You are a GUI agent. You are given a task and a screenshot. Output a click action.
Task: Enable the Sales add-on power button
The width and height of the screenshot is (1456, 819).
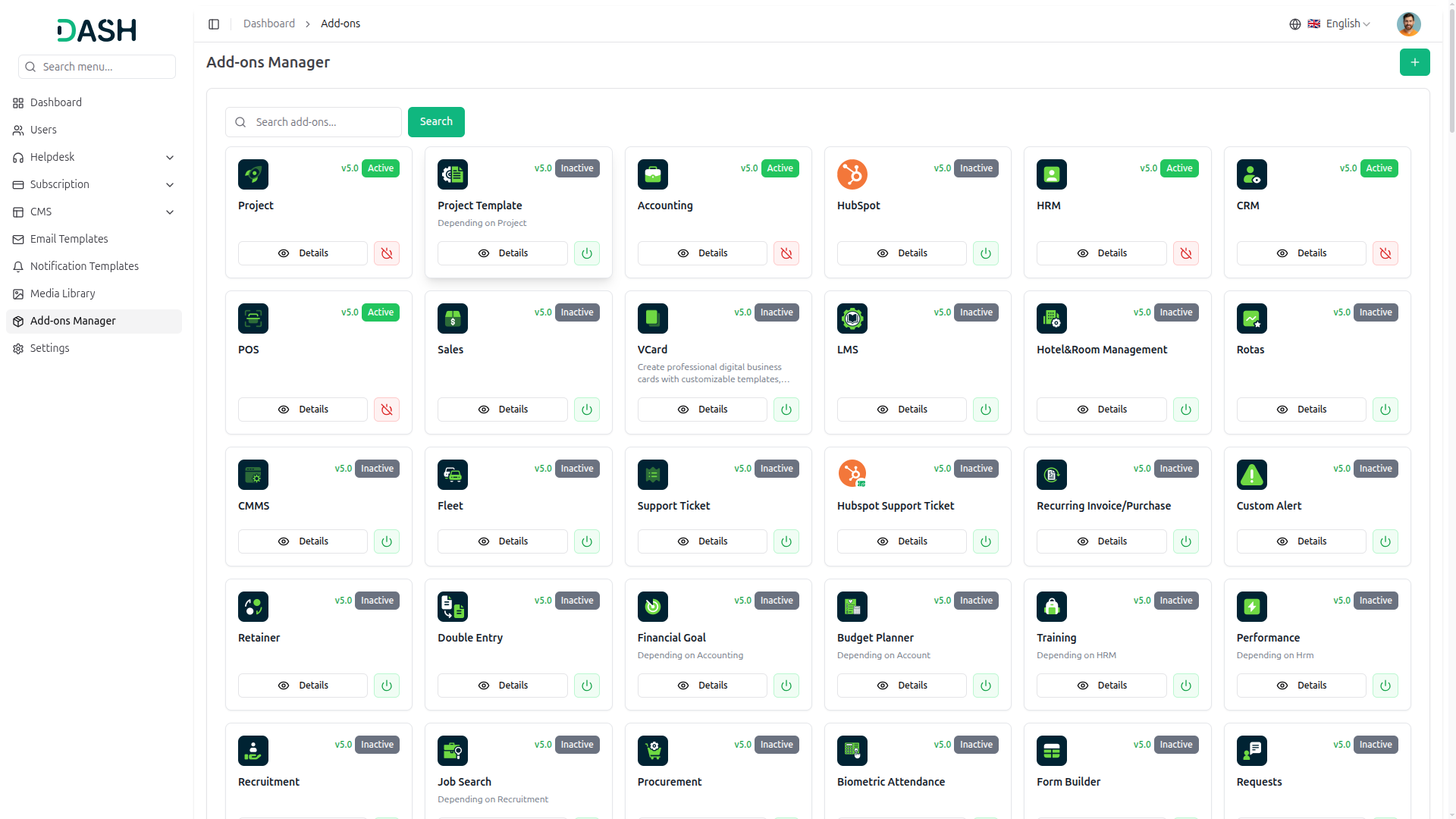(586, 409)
